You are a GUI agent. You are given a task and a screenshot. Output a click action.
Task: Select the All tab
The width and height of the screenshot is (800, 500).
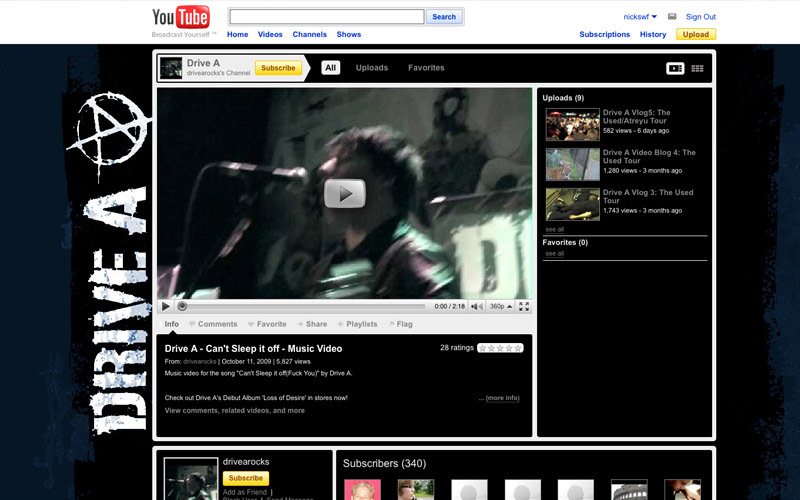pos(331,68)
